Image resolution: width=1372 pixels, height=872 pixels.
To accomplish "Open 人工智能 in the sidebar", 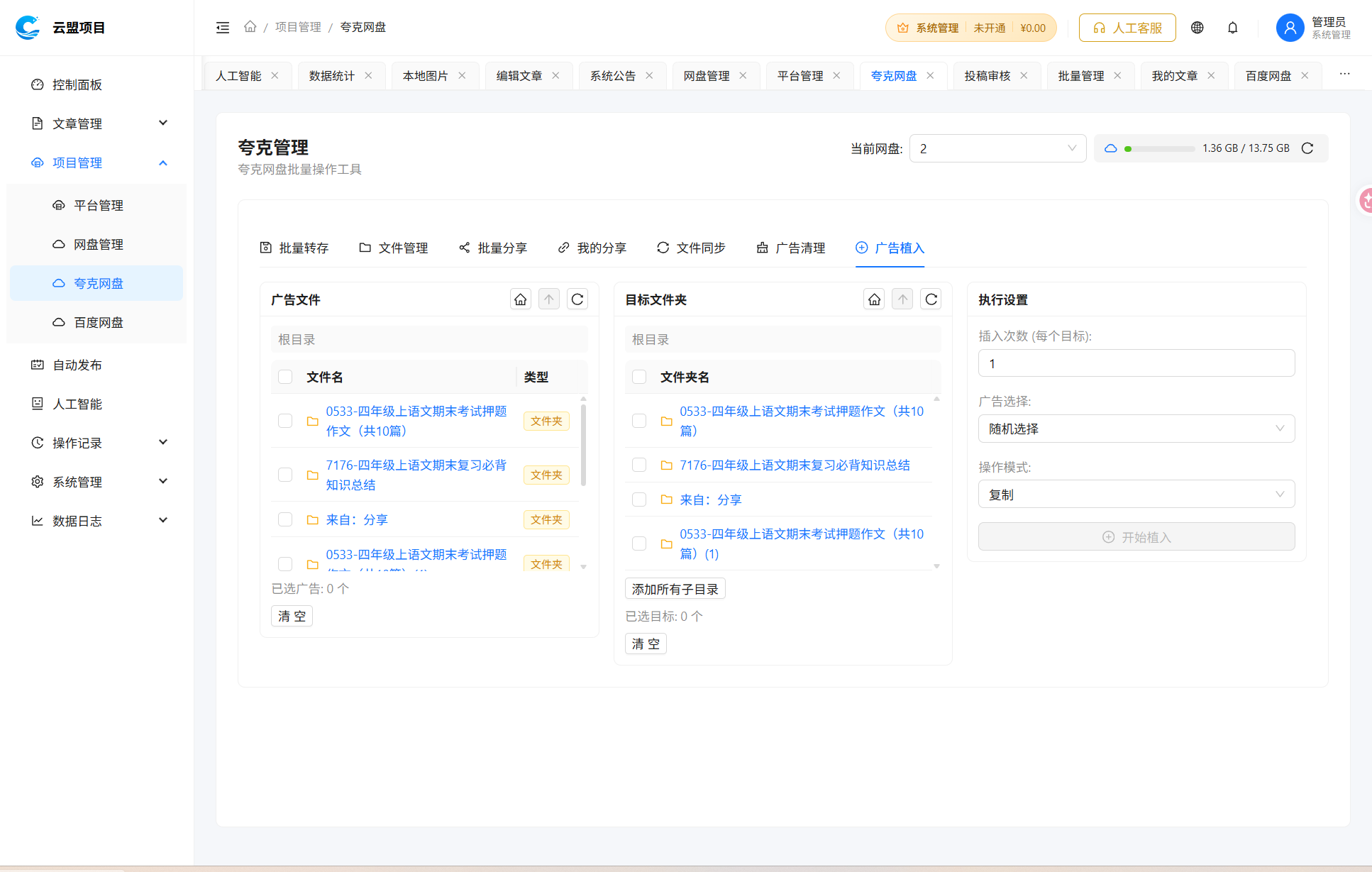I will (x=96, y=404).
